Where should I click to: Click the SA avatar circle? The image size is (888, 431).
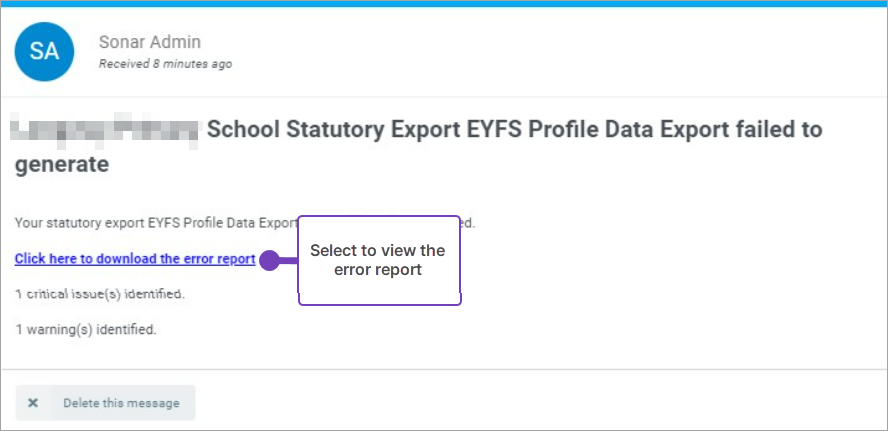pos(44,51)
